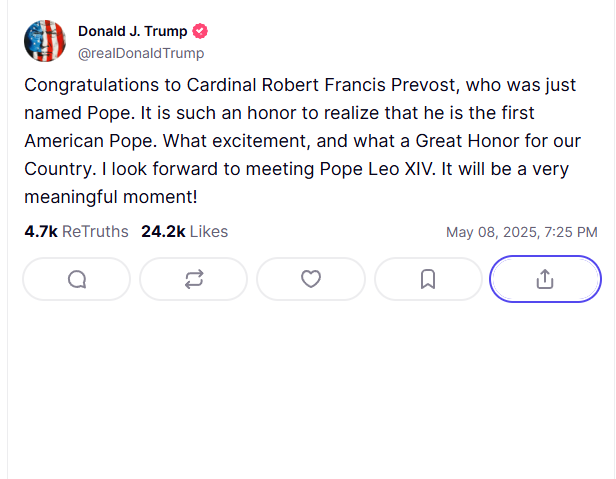Screen dimensions: 616x479
Task: Click the word ReTruths beside the count
Action: (x=95, y=232)
